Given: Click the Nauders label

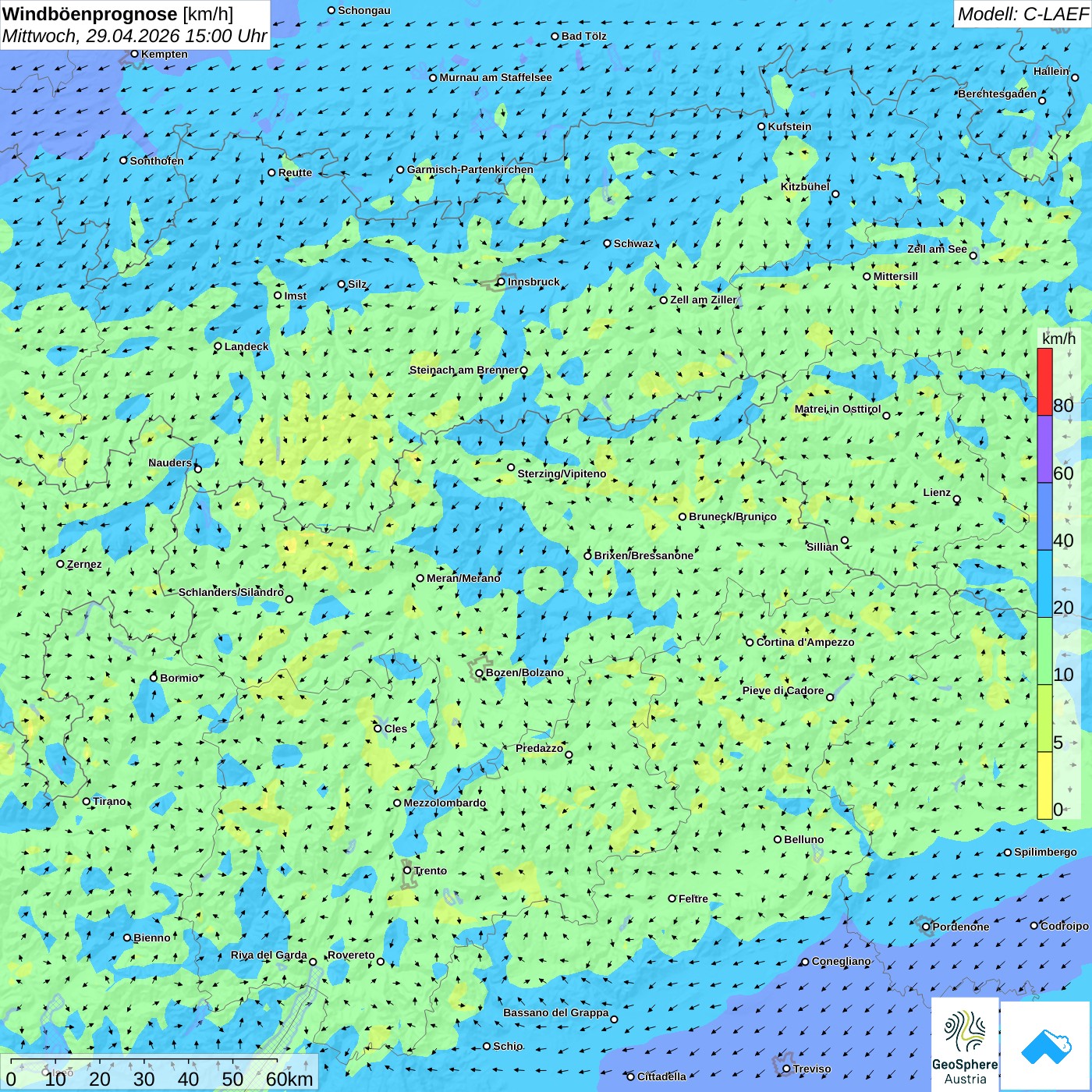Looking at the screenshot, I should 170,463.
